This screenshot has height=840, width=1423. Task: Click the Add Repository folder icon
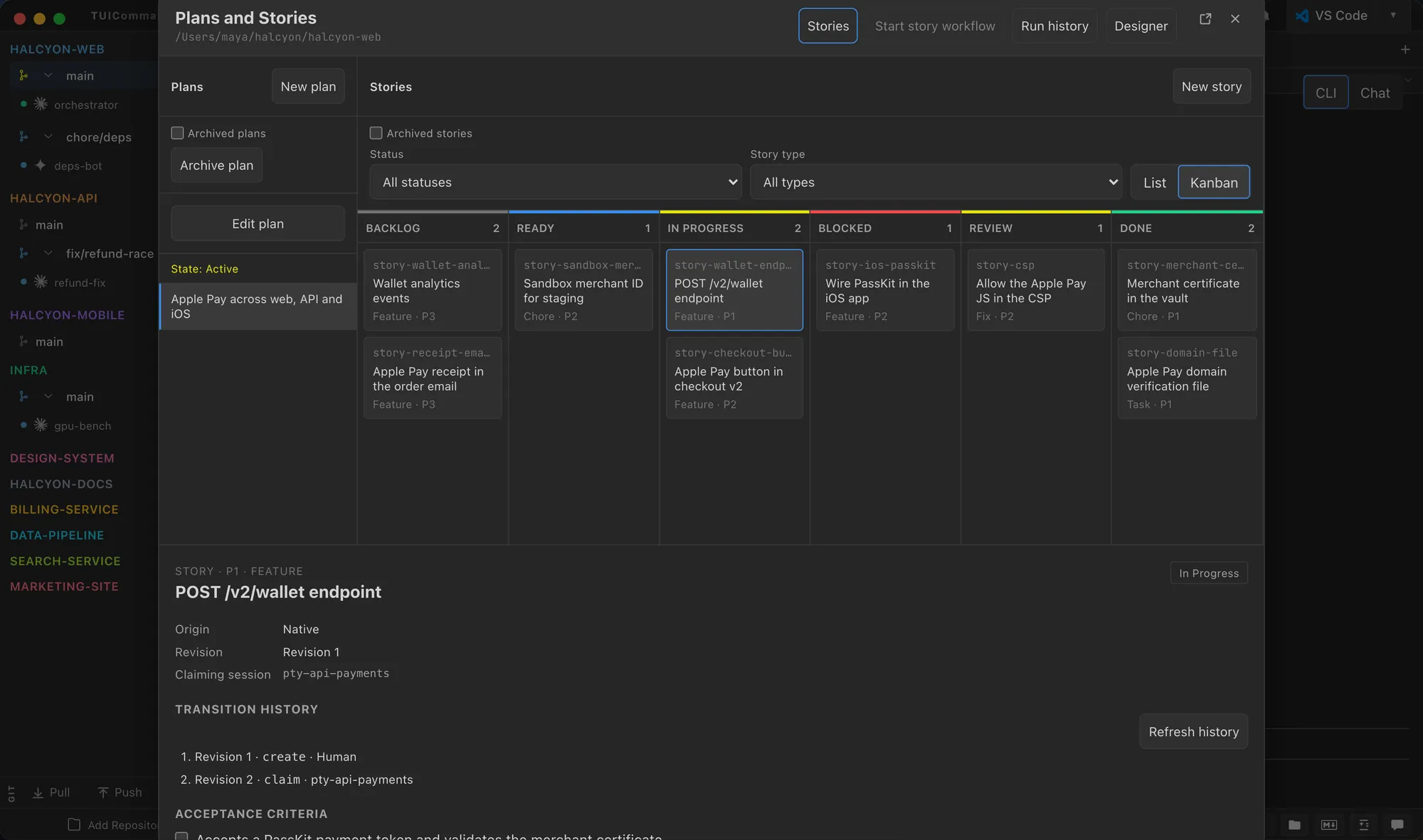74,824
